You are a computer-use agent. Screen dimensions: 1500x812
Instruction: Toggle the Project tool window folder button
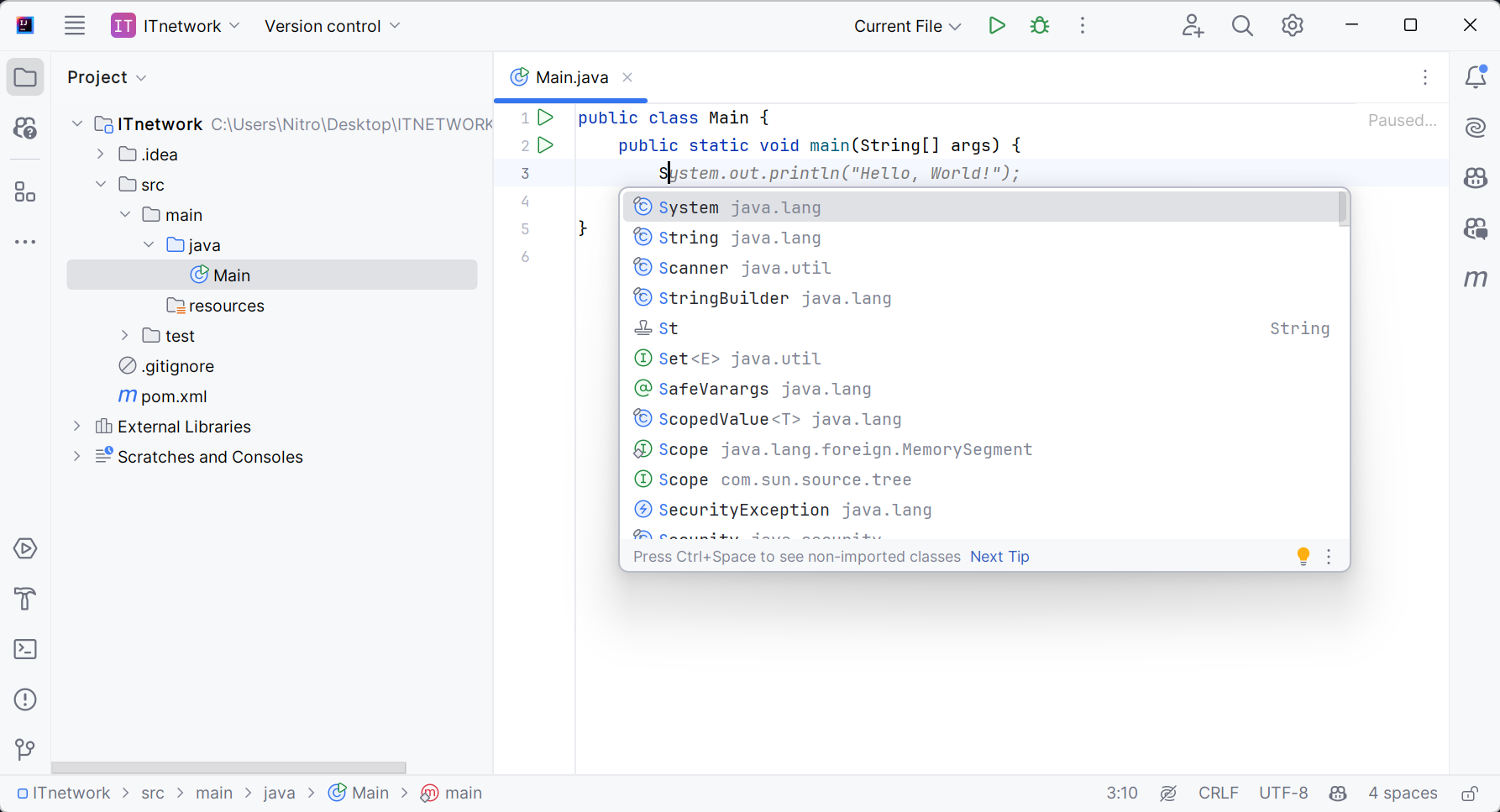(25, 77)
